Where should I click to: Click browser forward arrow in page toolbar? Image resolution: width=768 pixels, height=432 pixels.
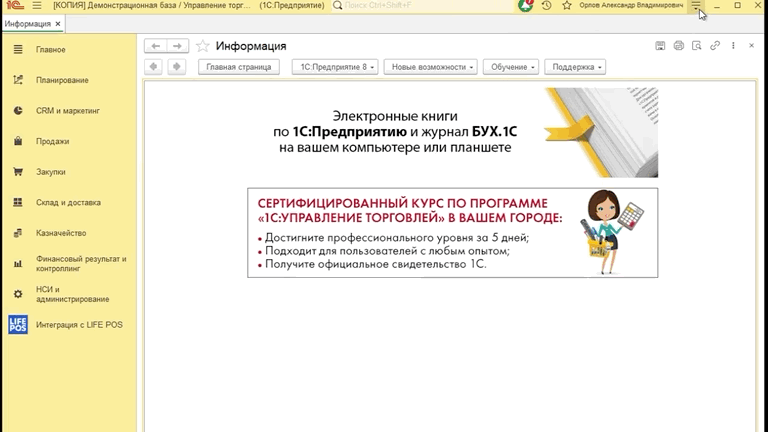click(x=176, y=67)
